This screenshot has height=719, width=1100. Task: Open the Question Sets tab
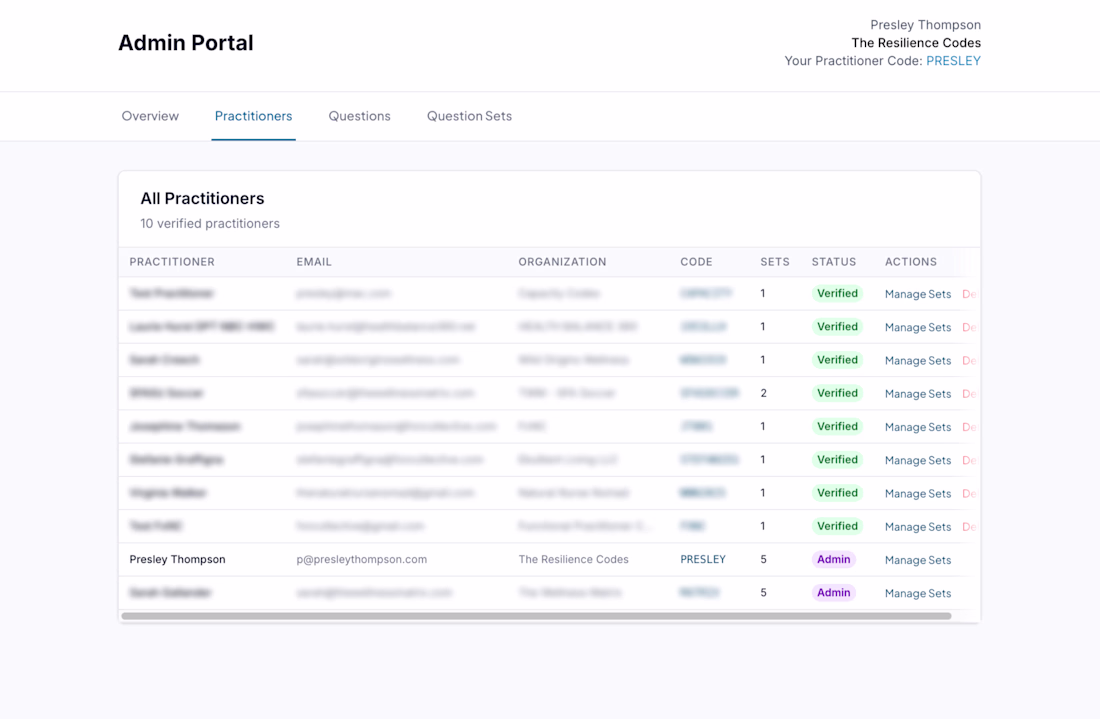click(469, 116)
